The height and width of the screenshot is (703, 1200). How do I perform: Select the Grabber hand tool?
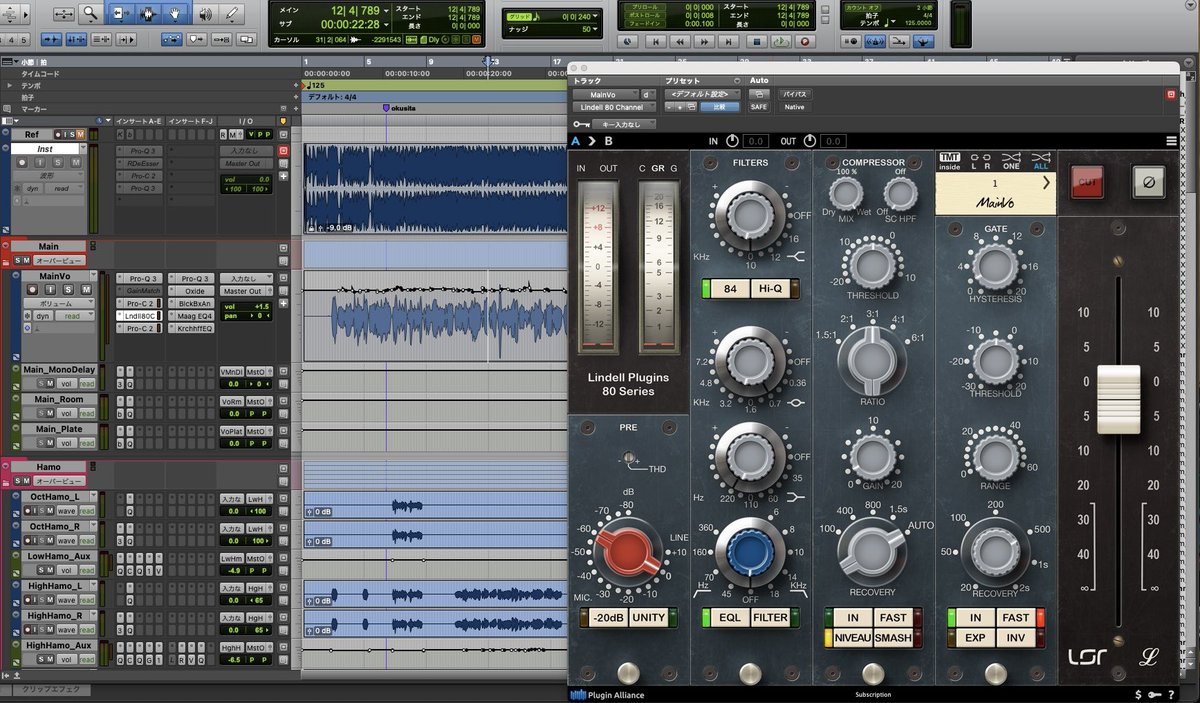point(177,14)
